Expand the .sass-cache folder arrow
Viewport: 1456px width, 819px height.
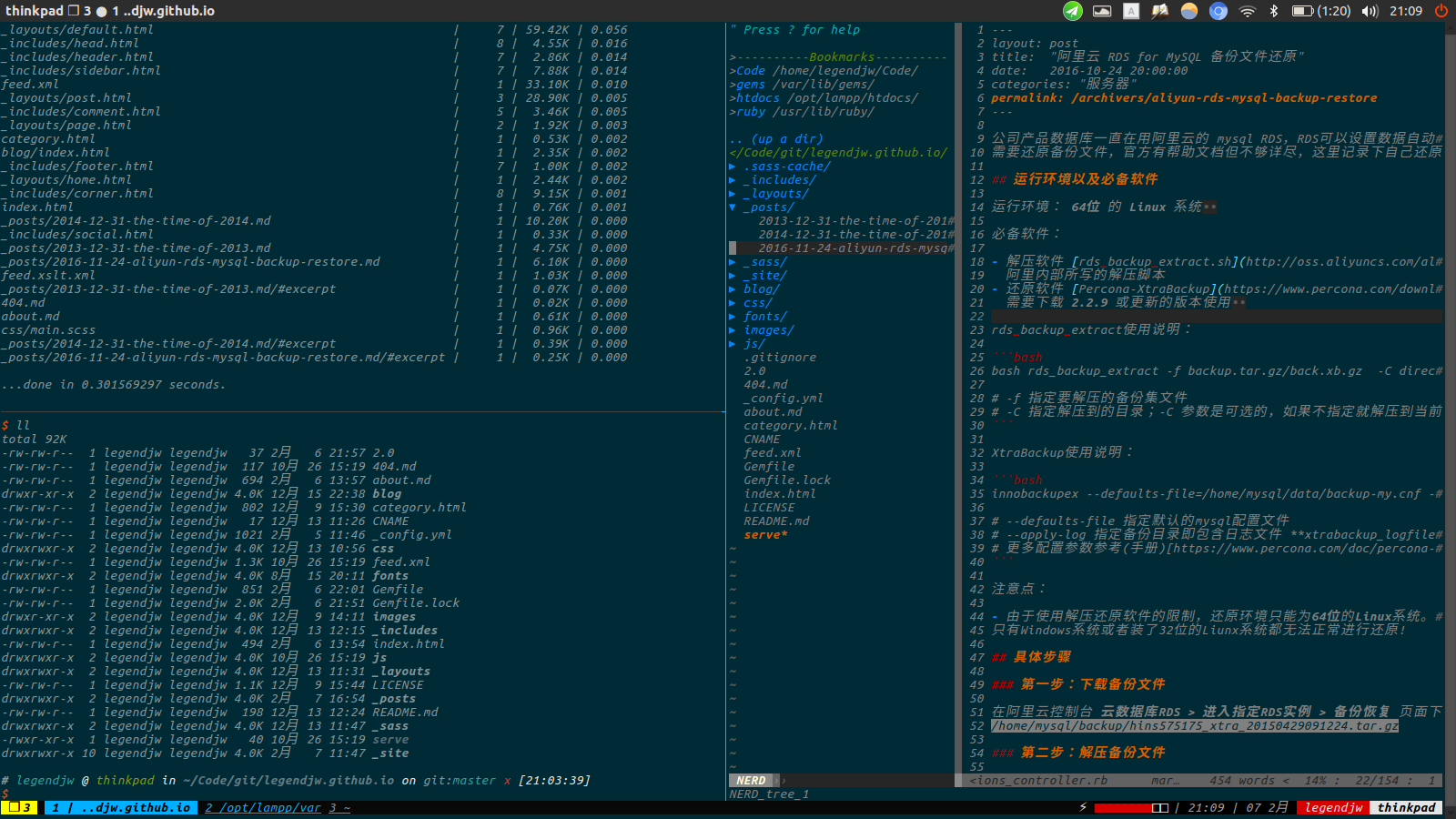coord(733,167)
